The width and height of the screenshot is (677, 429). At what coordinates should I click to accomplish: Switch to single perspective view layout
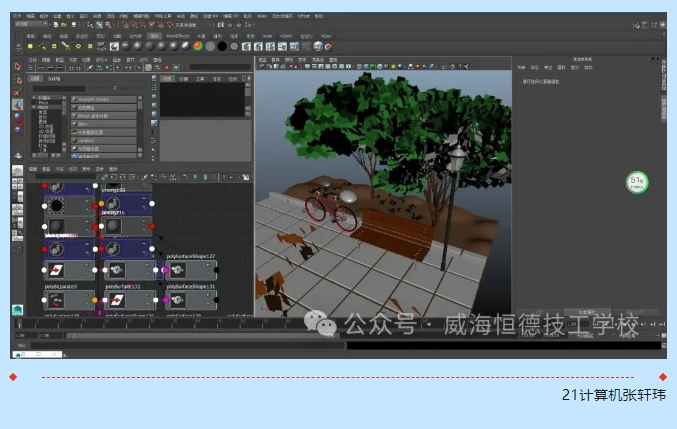pos(17,171)
